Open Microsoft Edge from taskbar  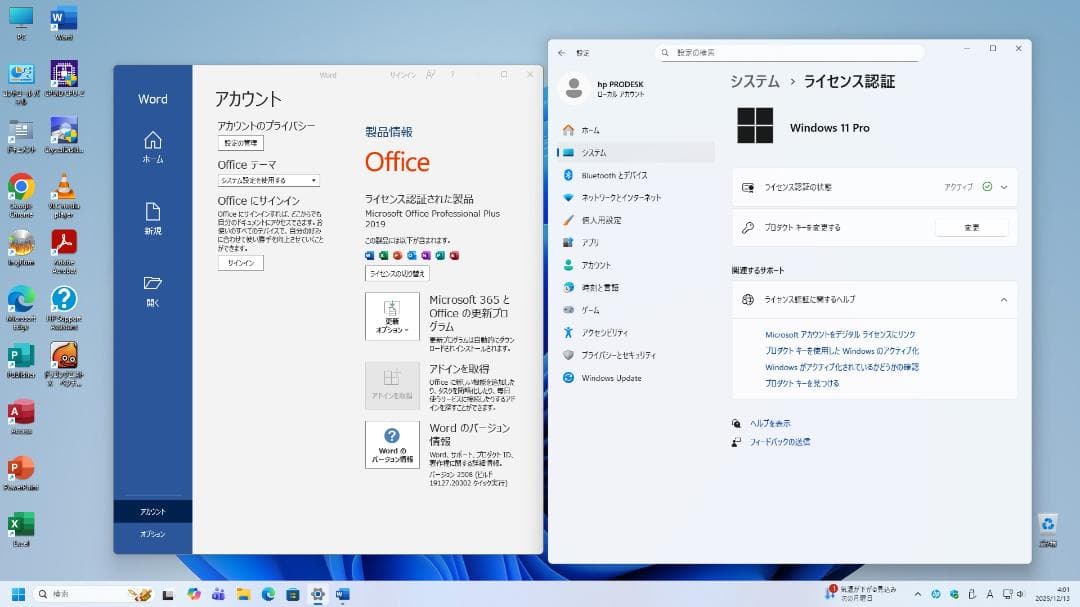(x=268, y=595)
